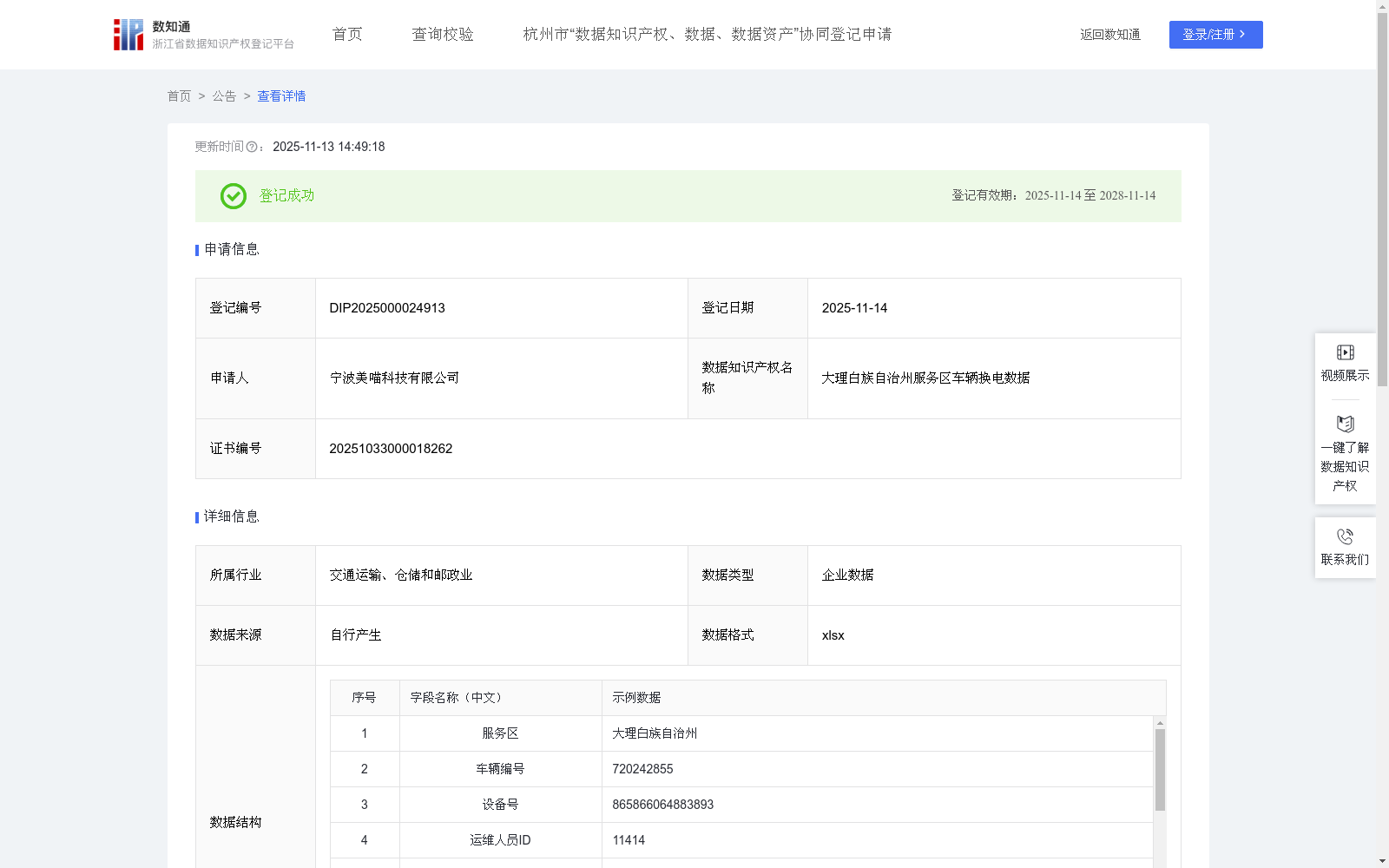1389x868 pixels.
Task: Open the 首页 navigation menu
Action: (x=346, y=34)
